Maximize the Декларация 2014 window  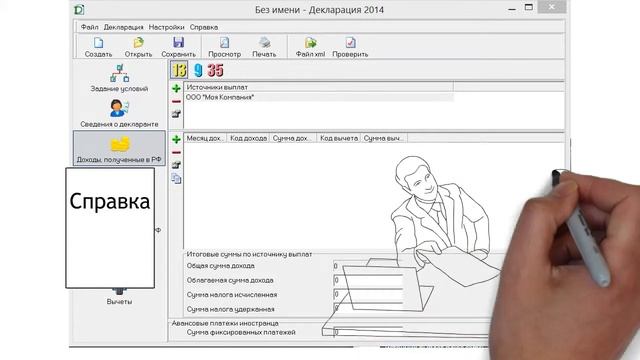pos(529,7)
